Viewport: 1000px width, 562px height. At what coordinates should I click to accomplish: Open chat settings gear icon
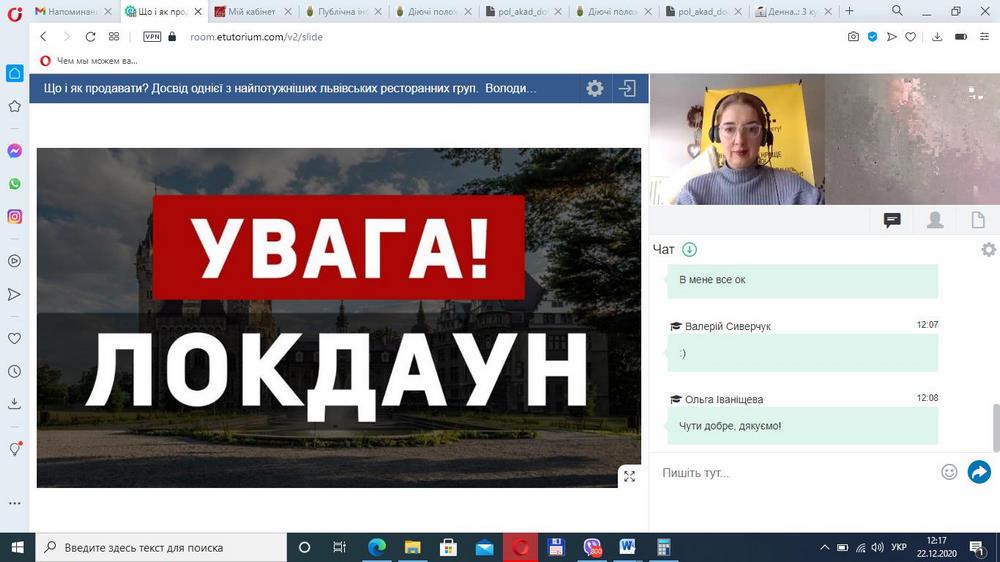988,250
